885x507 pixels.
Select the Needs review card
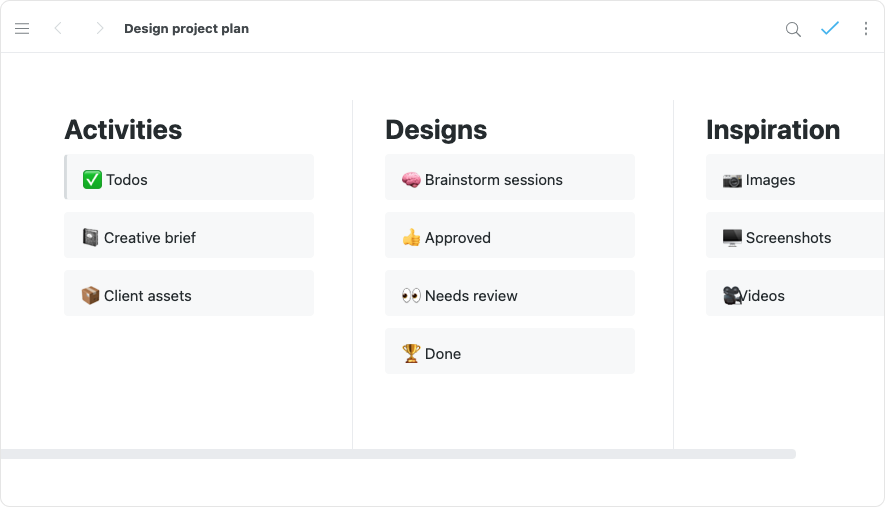(510, 294)
